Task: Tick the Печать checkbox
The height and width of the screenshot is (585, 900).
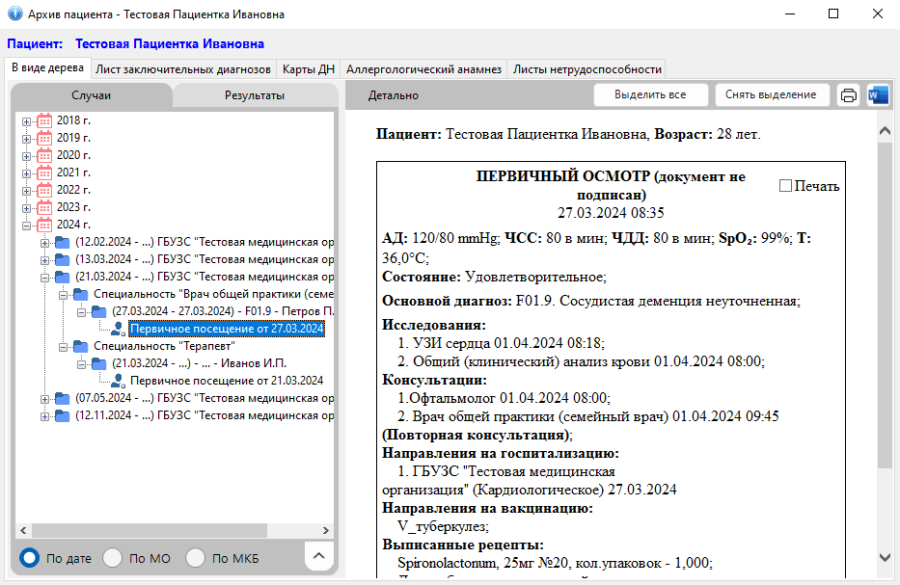Action: pyautogui.click(x=785, y=185)
